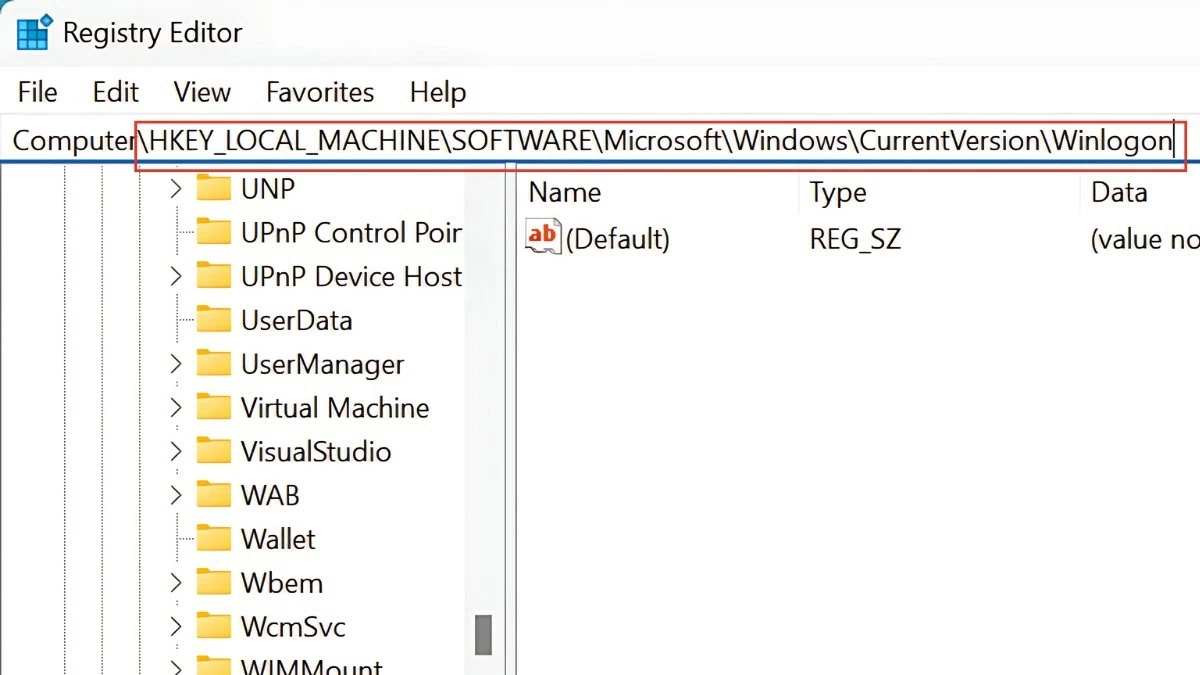Expand the Wbem registry key

pos(175,582)
